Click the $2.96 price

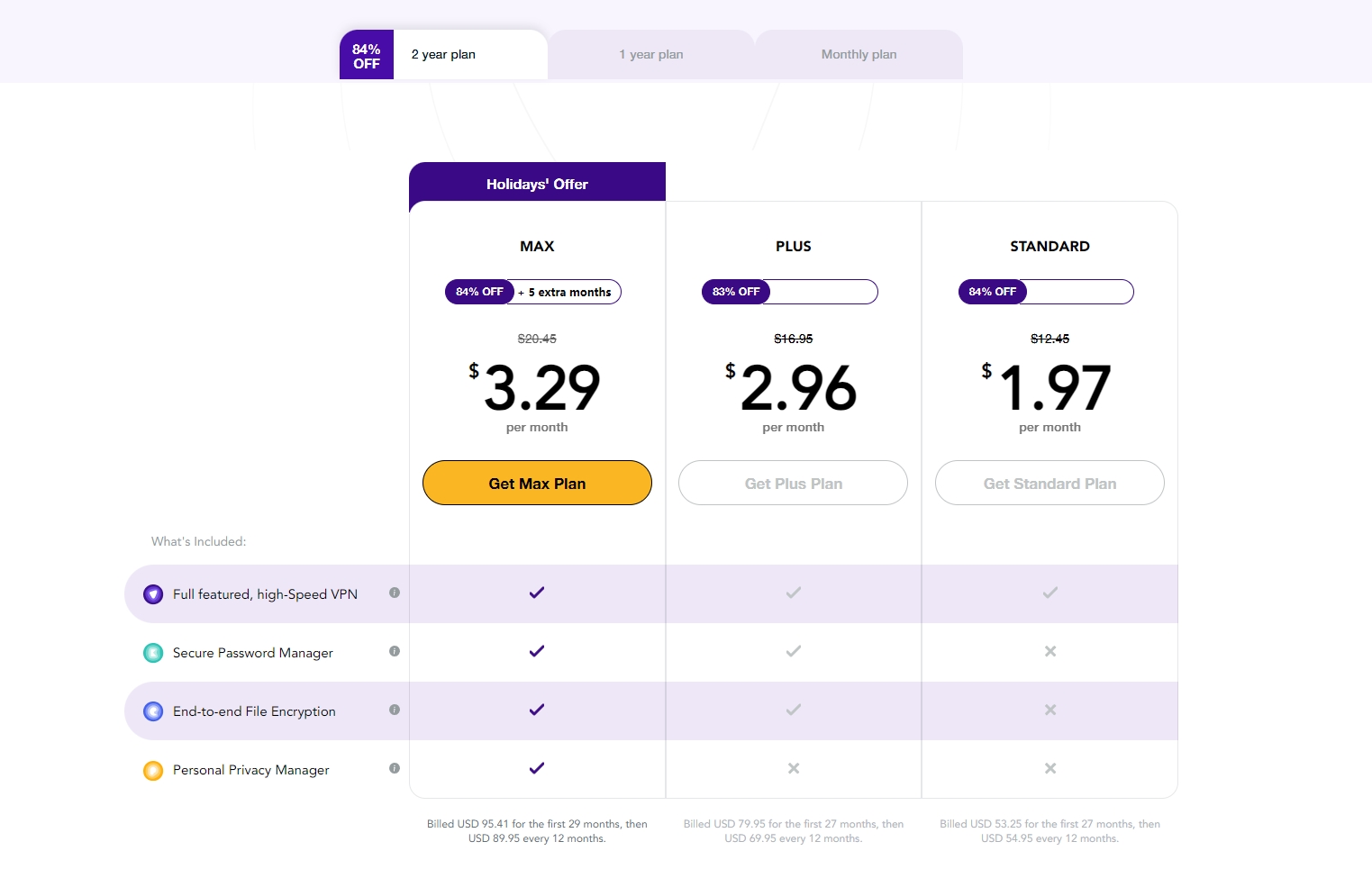(792, 388)
